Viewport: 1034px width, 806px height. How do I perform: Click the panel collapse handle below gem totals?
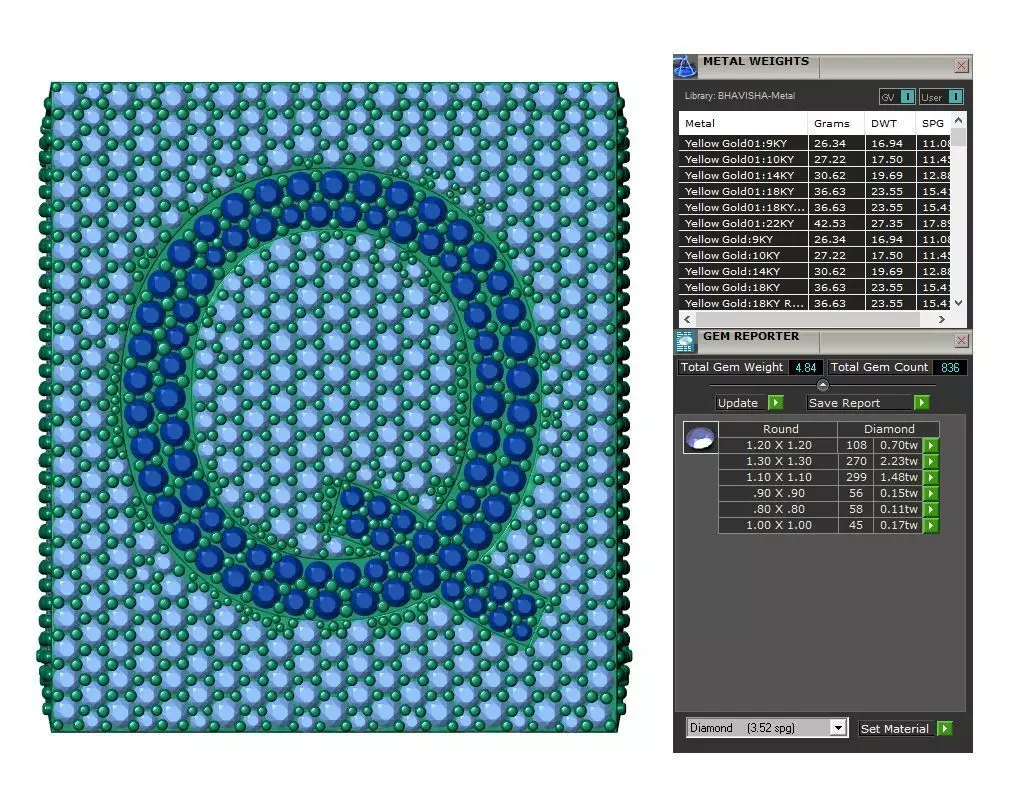pos(822,385)
